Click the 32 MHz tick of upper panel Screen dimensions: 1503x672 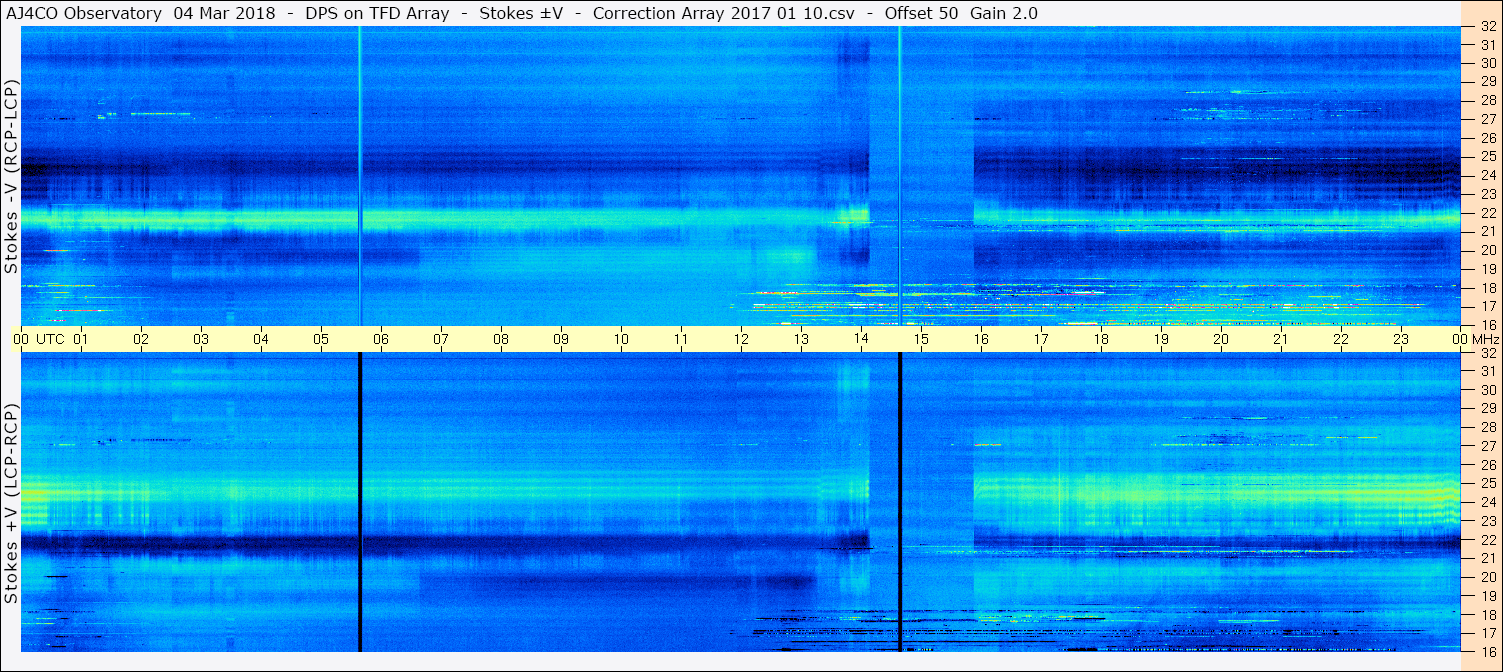(1488, 26)
